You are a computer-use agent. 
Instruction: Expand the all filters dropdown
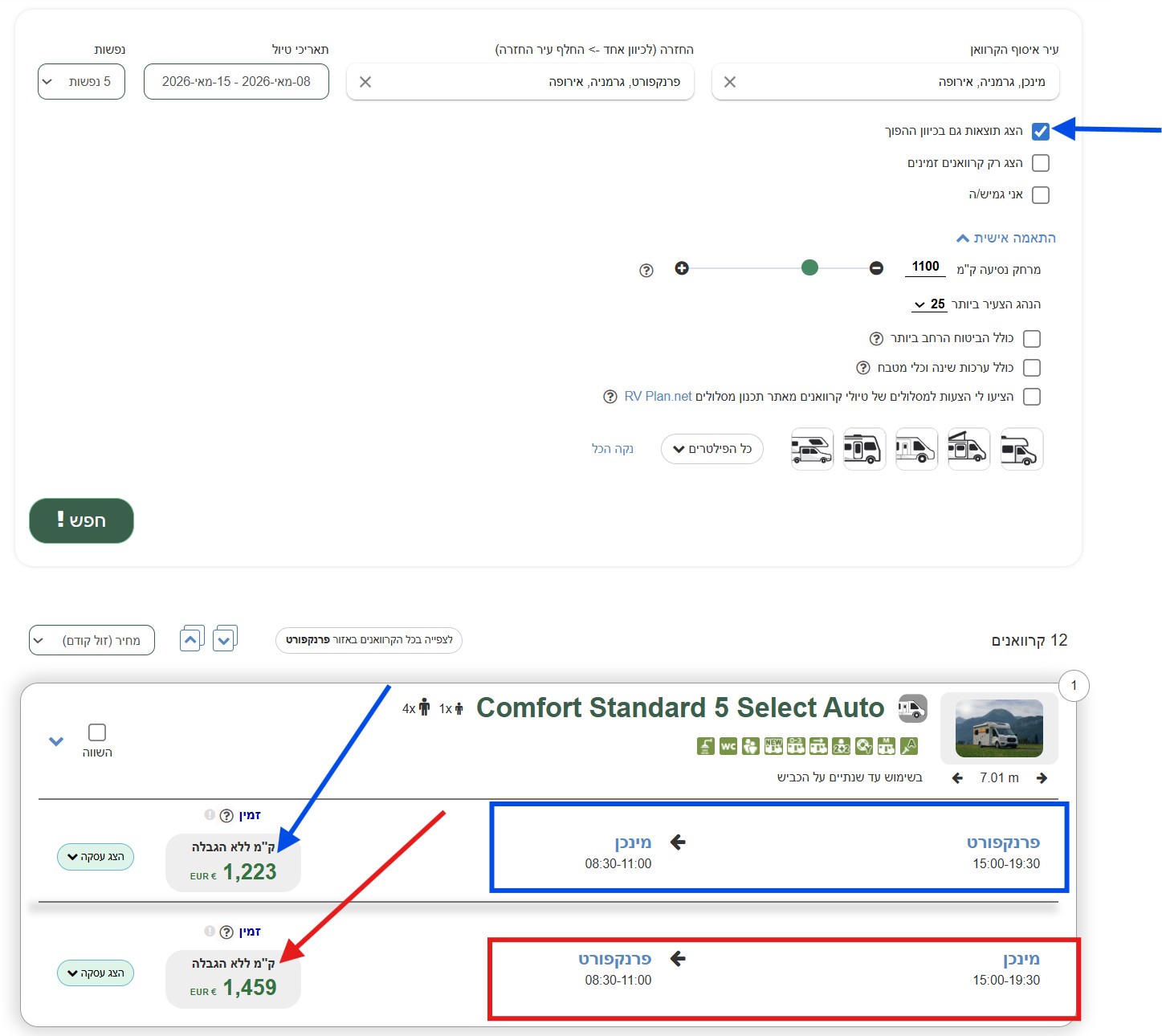(711, 449)
